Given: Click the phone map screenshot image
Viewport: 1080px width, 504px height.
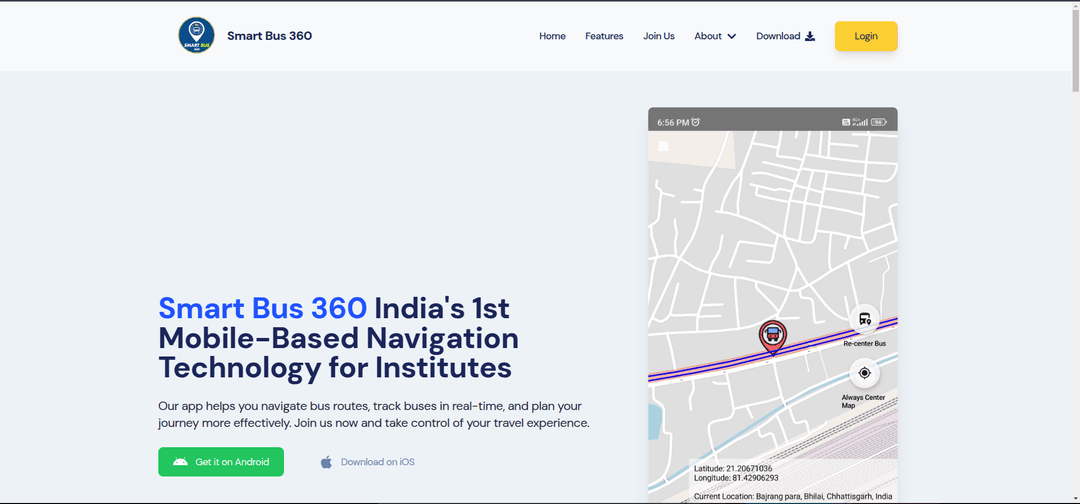Looking at the screenshot, I should tap(773, 305).
